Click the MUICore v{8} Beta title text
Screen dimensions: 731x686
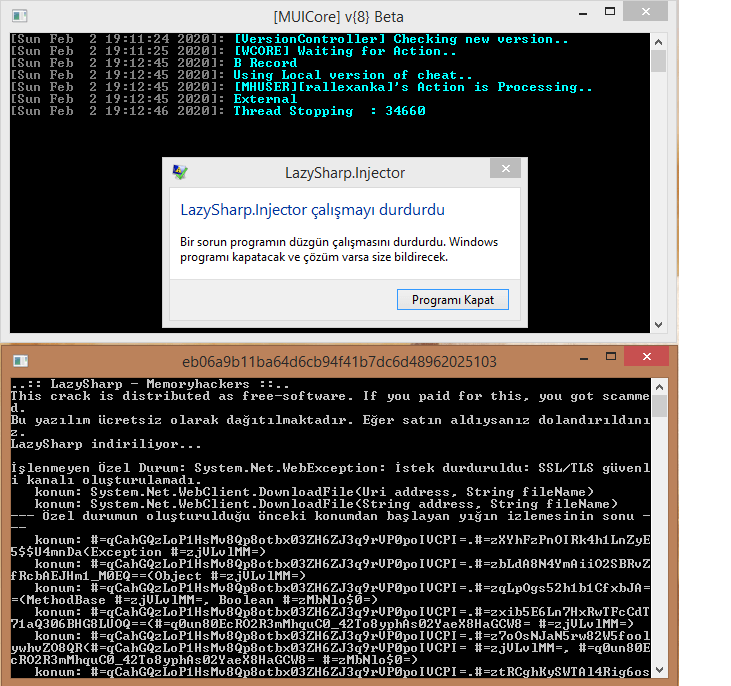coord(338,17)
